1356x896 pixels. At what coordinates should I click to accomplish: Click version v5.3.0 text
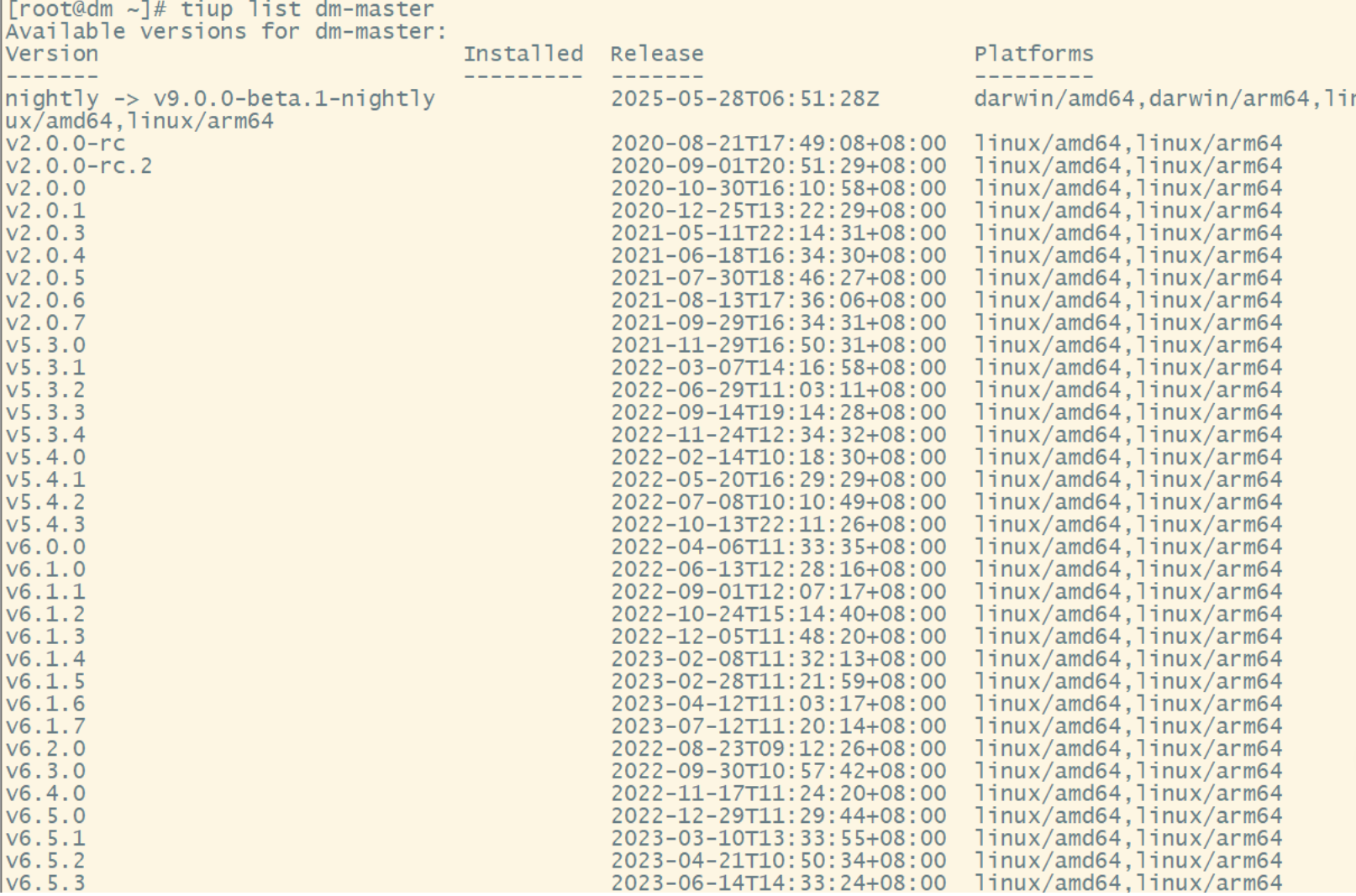(45, 345)
